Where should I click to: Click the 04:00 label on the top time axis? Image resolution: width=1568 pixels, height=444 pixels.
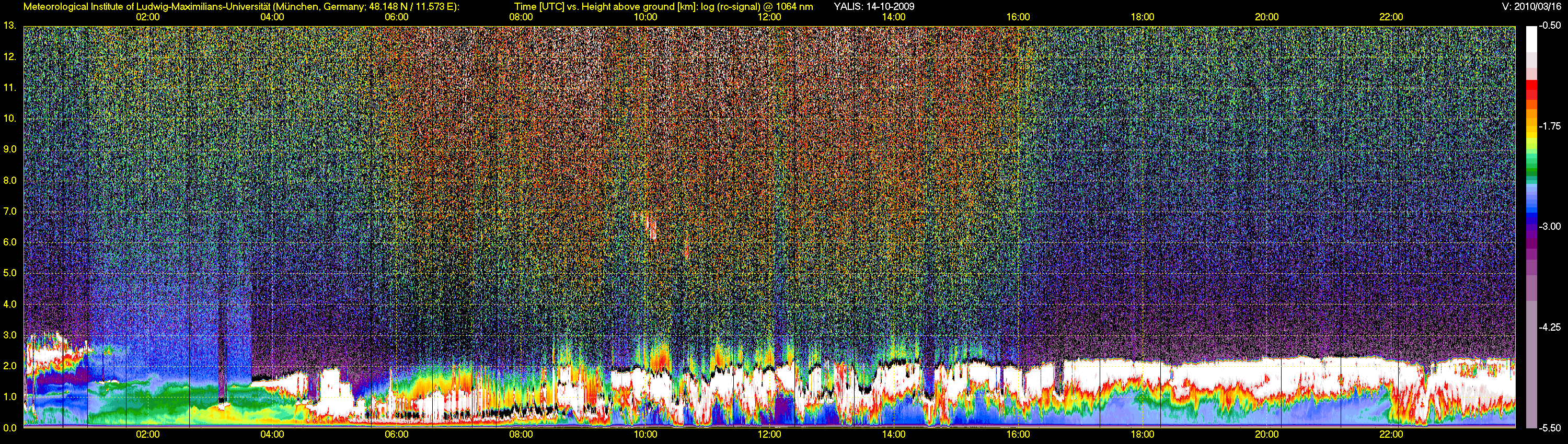tap(272, 17)
